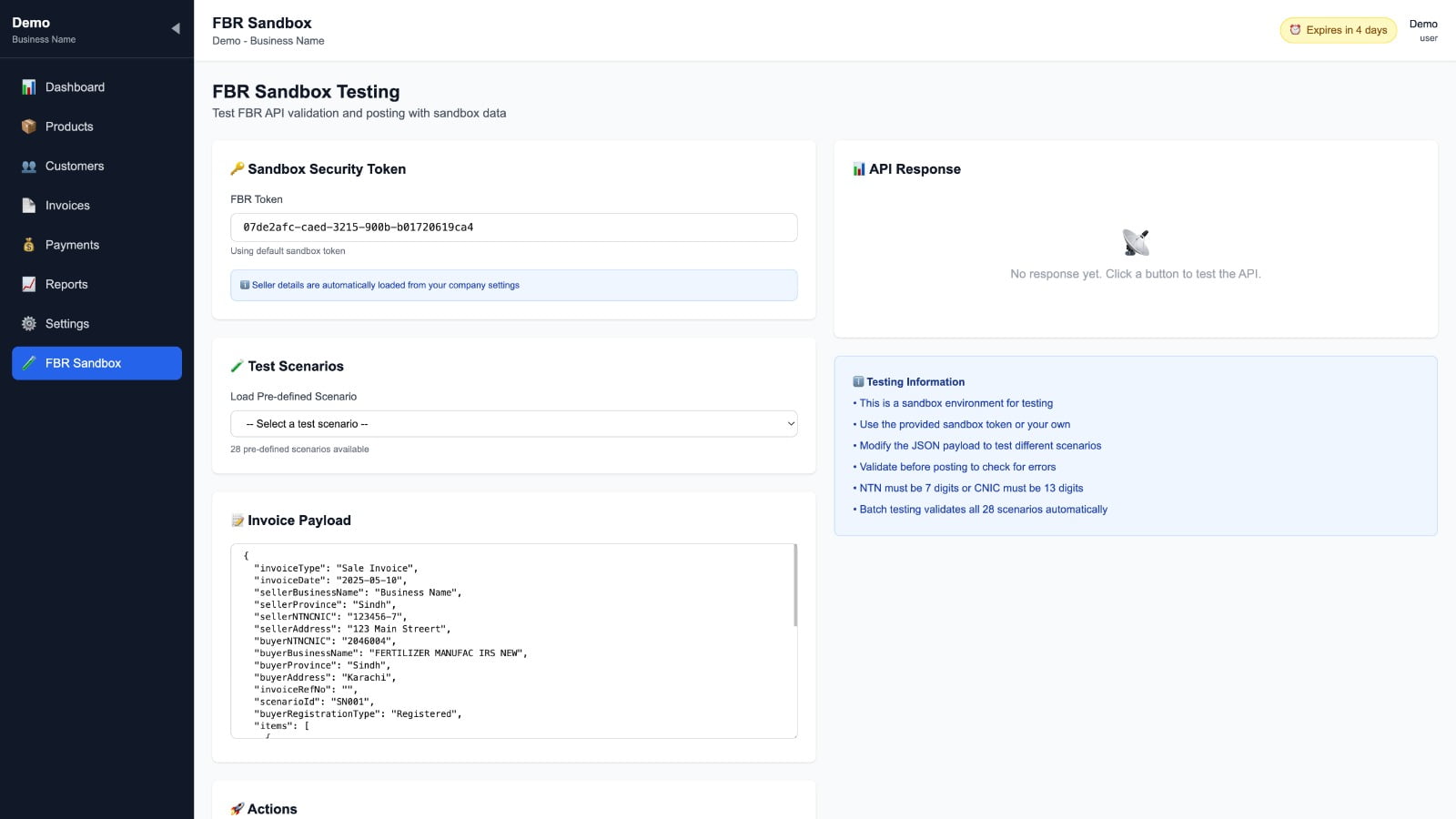Click the bar chart icon on API Response
The image size is (1456, 819).
point(858,168)
